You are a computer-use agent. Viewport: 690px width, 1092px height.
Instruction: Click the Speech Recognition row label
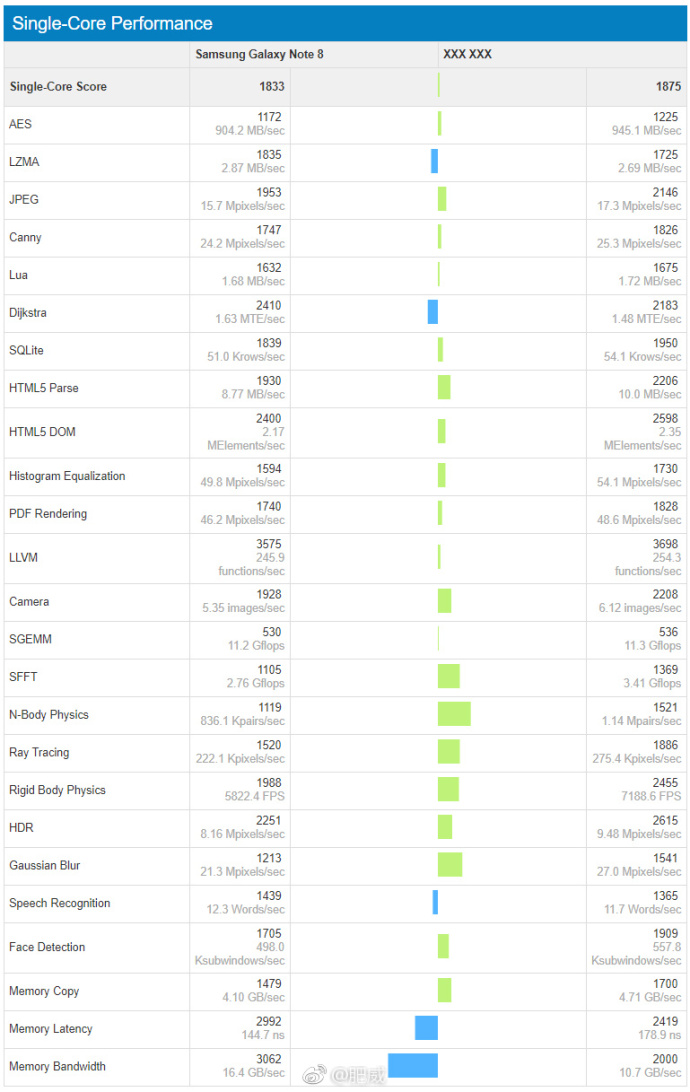(x=60, y=903)
